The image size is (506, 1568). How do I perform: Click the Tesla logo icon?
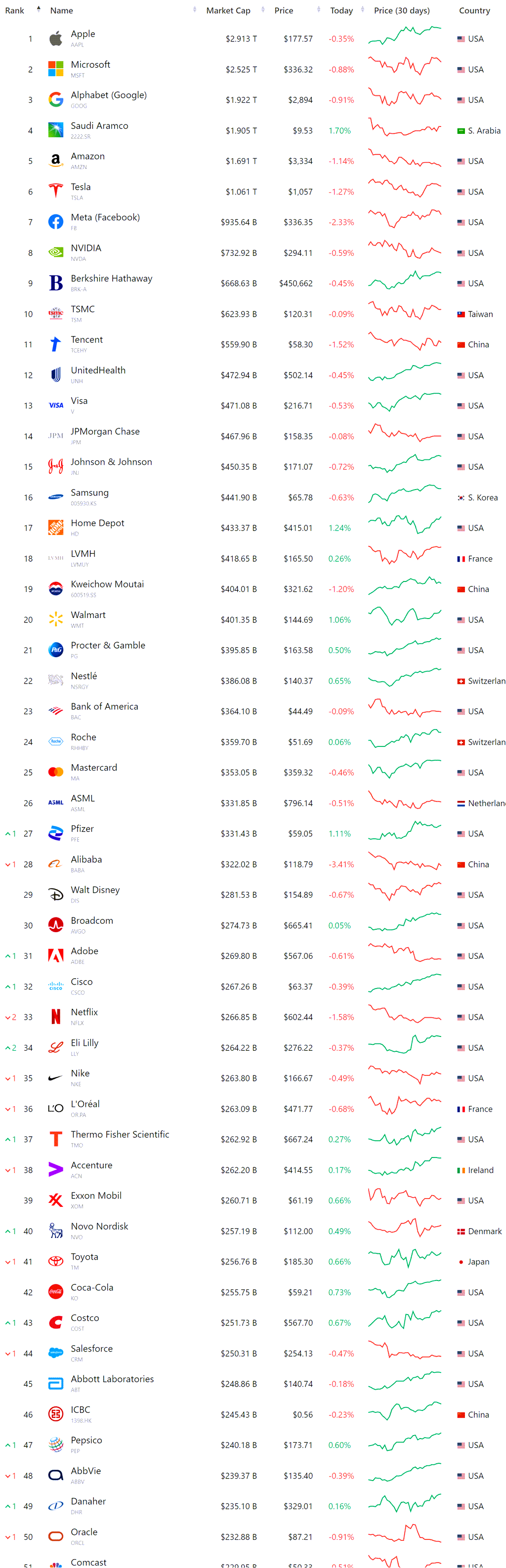[55, 192]
